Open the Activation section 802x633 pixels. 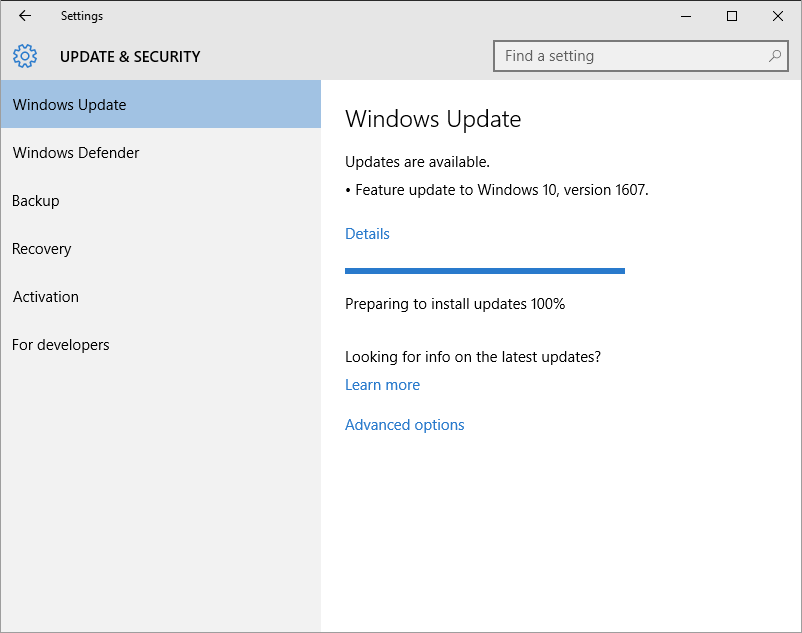(46, 297)
